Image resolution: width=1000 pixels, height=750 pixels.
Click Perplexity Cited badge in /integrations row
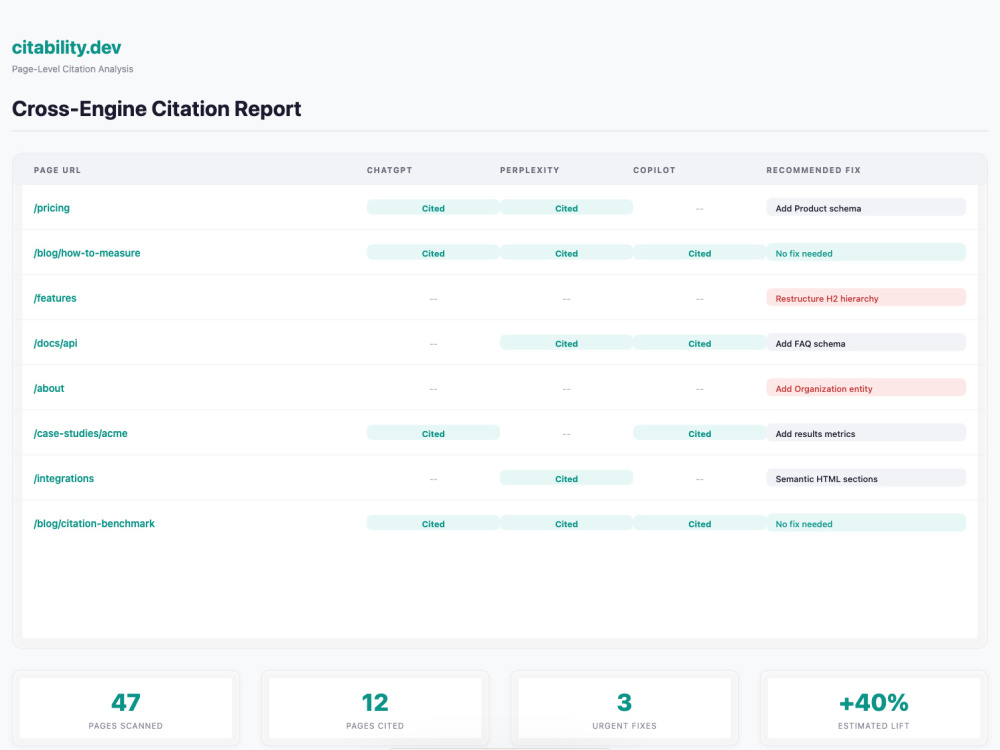566,478
